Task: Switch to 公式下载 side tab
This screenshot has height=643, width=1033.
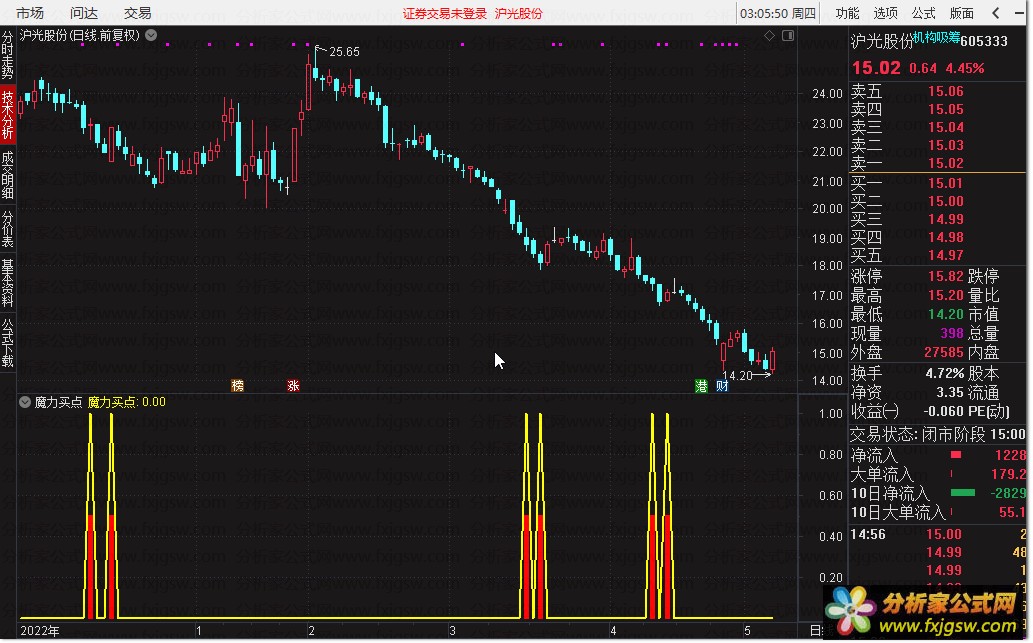Action: (7, 343)
